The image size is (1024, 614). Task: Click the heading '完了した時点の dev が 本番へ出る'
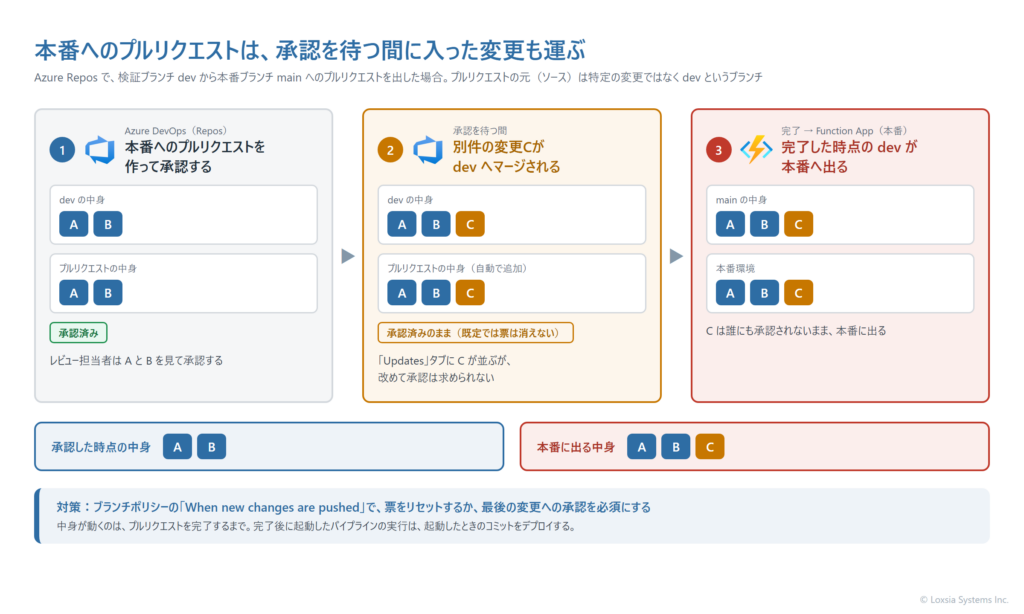coord(849,157)
